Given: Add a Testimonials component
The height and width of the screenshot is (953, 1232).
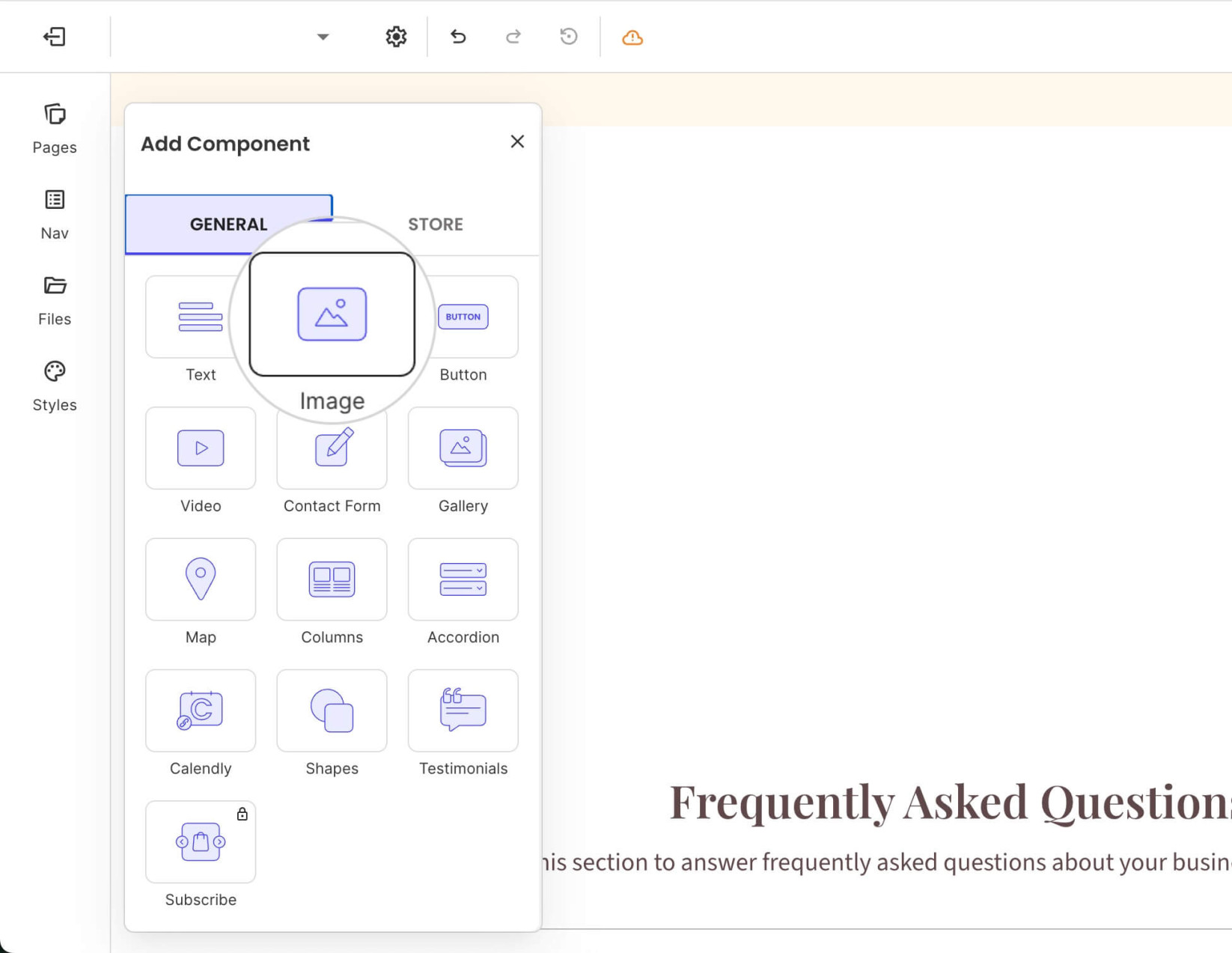Looking at the screenshot, I should pyautogui.click(x=463, y=710).
